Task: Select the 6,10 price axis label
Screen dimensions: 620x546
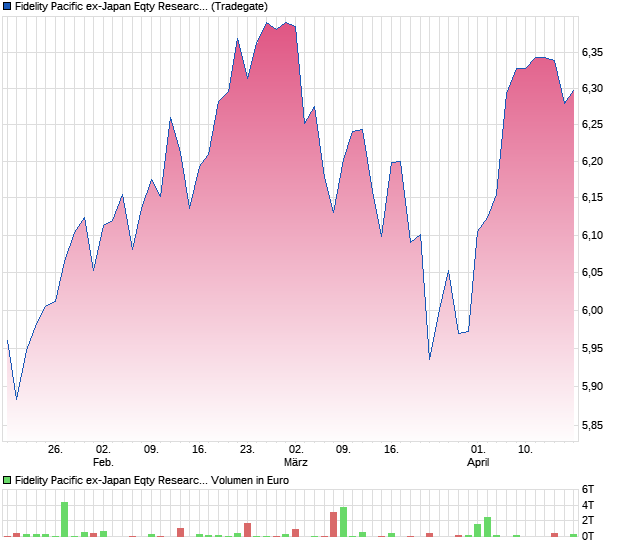Action: 592,235
